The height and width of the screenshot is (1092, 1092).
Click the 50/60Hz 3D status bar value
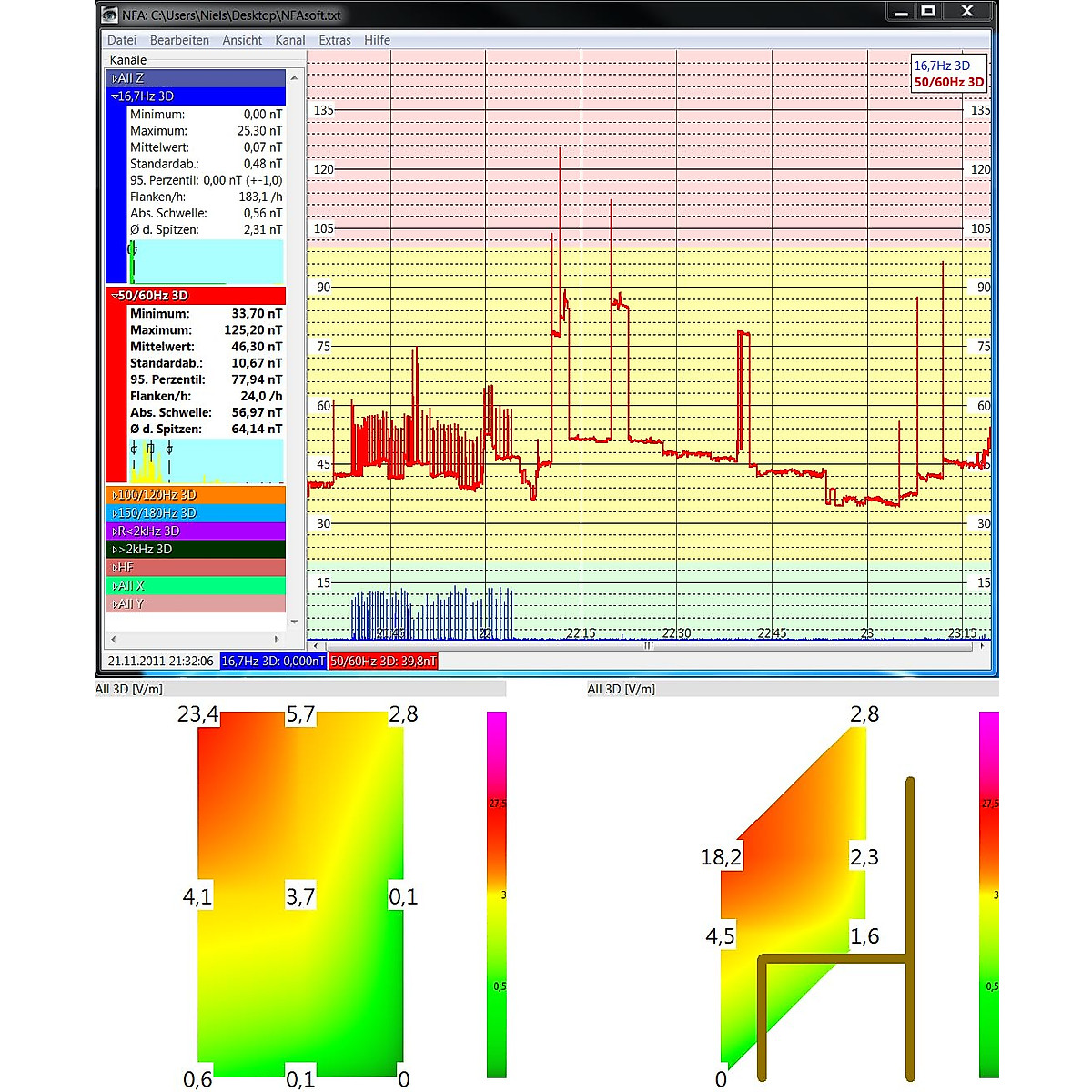pyautogui.click(x=383, y=662)
